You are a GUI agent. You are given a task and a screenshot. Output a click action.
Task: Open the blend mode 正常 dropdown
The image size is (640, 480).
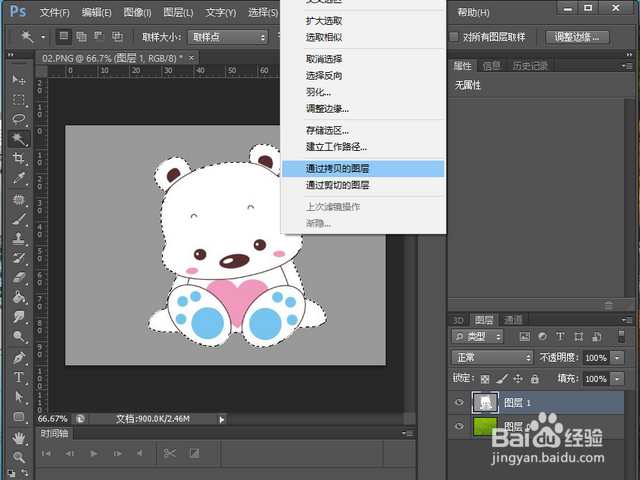(492, 358)
